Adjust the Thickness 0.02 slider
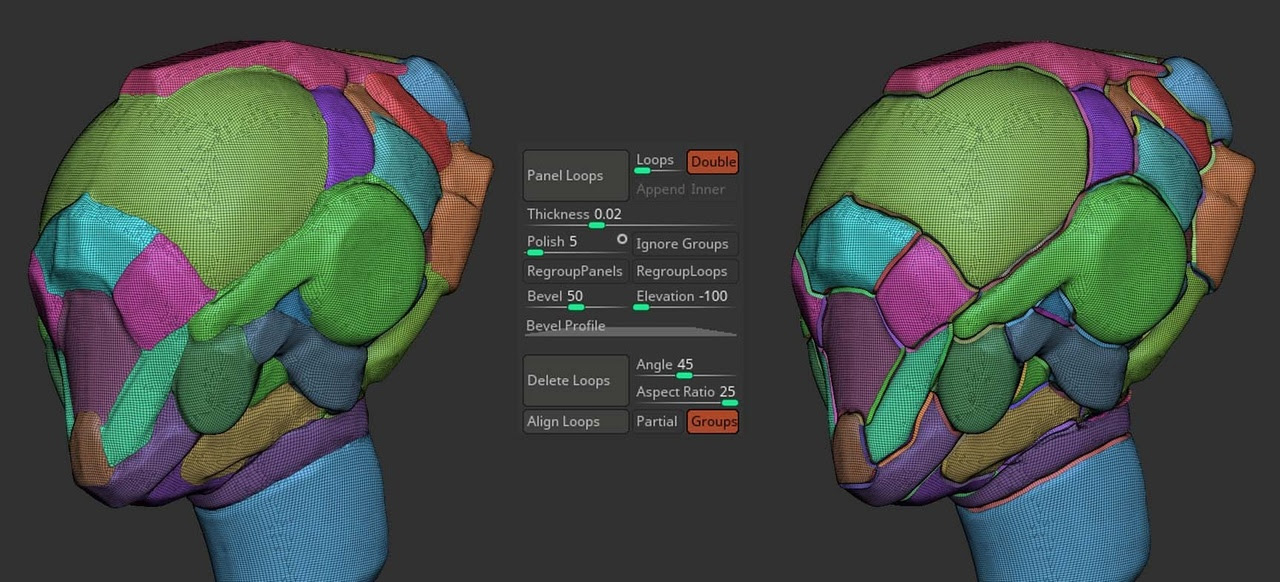Viewport: 1280px width, 582px height. (630, 216)
